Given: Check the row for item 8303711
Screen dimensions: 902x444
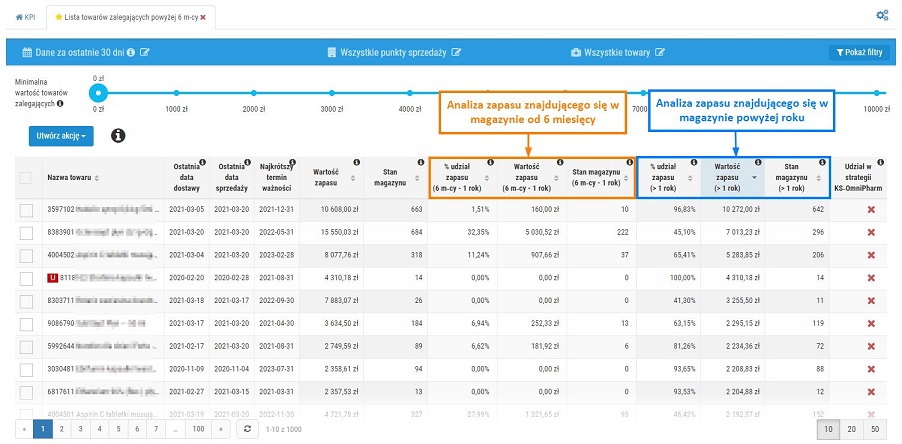Looking at the screenshot, I should [26, 301].
